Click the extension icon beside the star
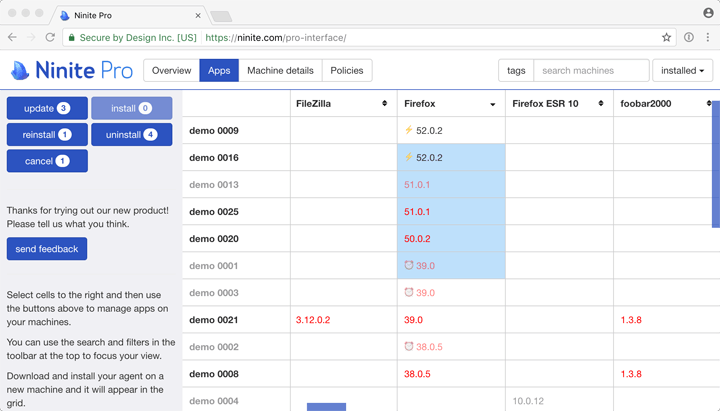 [689, 37]
